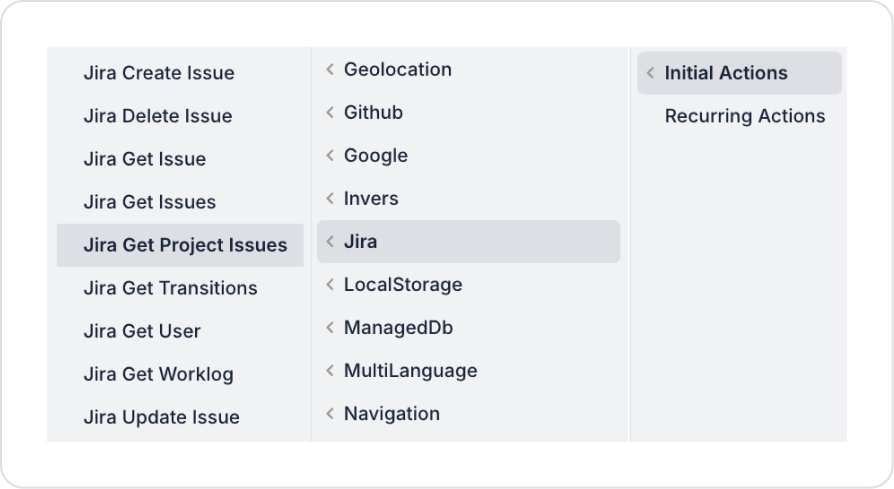Click the LocalStorage chevron icon
Screen dimensions: 894x489
pos(330,285)
